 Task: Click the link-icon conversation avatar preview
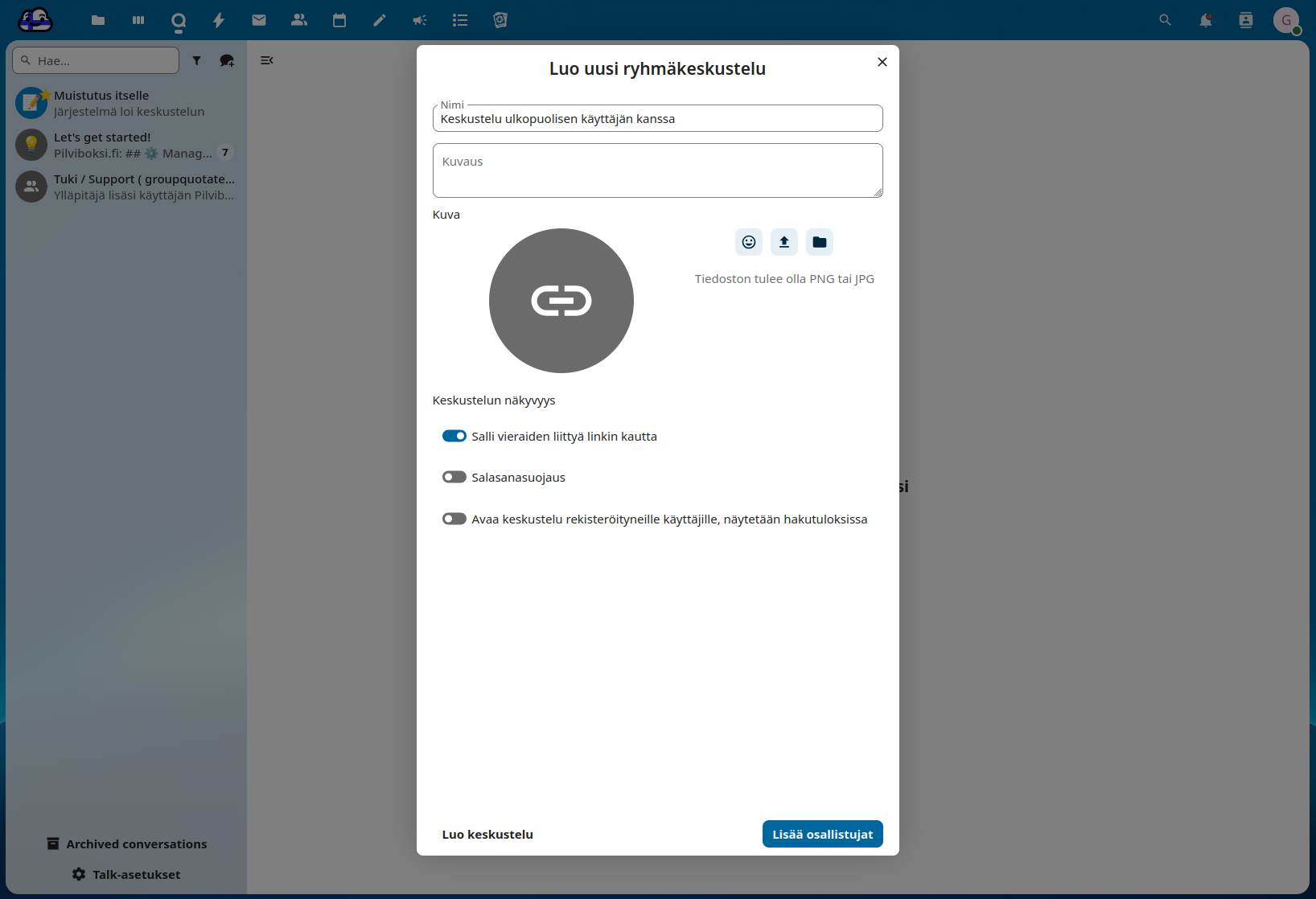(x=561, y=301)
